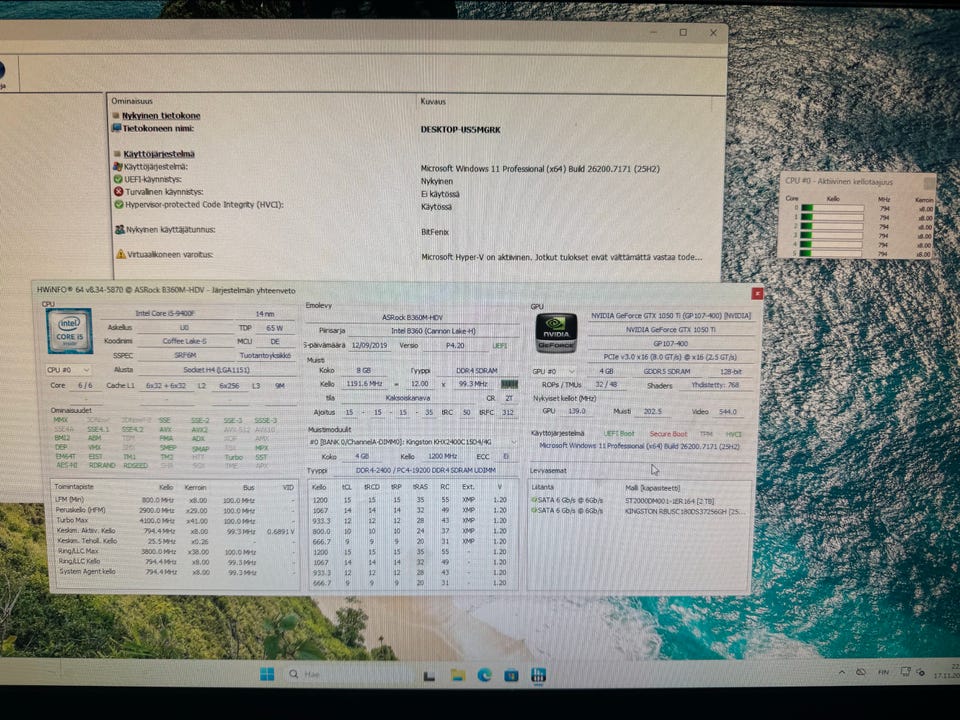Image resolution: width=960 pixels, height=720 pixels.
Task: Click the tRAS column header in timings table
Action: tap(420, 487)
